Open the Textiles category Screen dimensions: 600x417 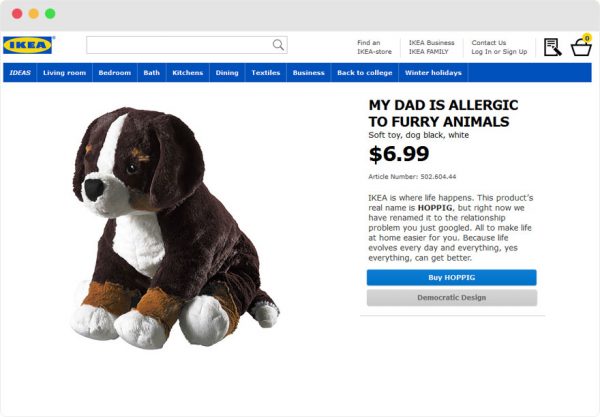pyautogui.click(x=266, y=73)
